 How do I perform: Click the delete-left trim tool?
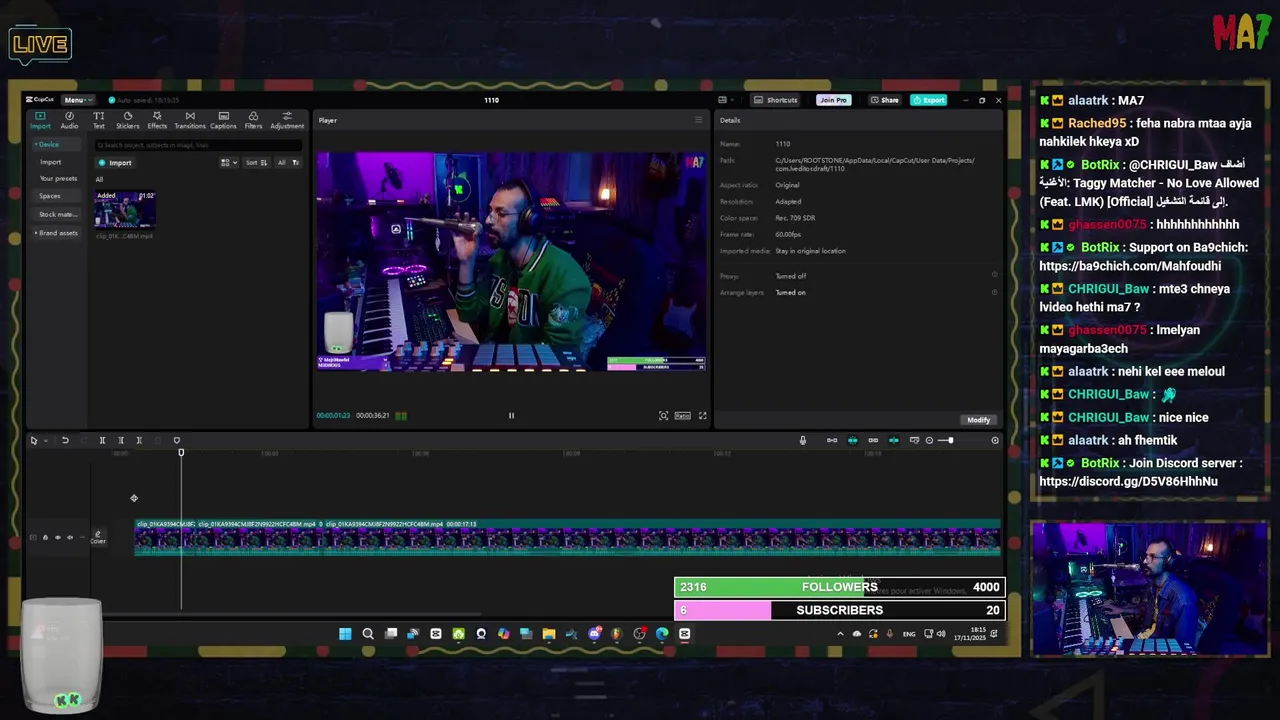(121, 440)
